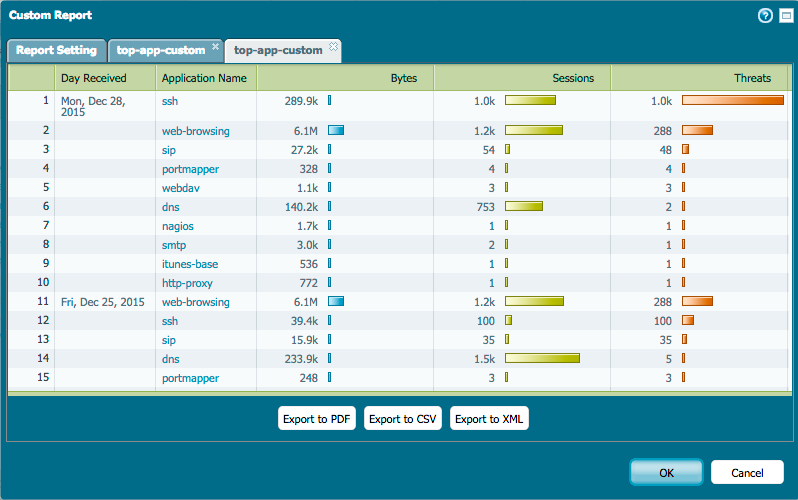This screenshot has height=500, width=798.
Task: Select the itunes-base application link
Action: (x=189, y=264)
